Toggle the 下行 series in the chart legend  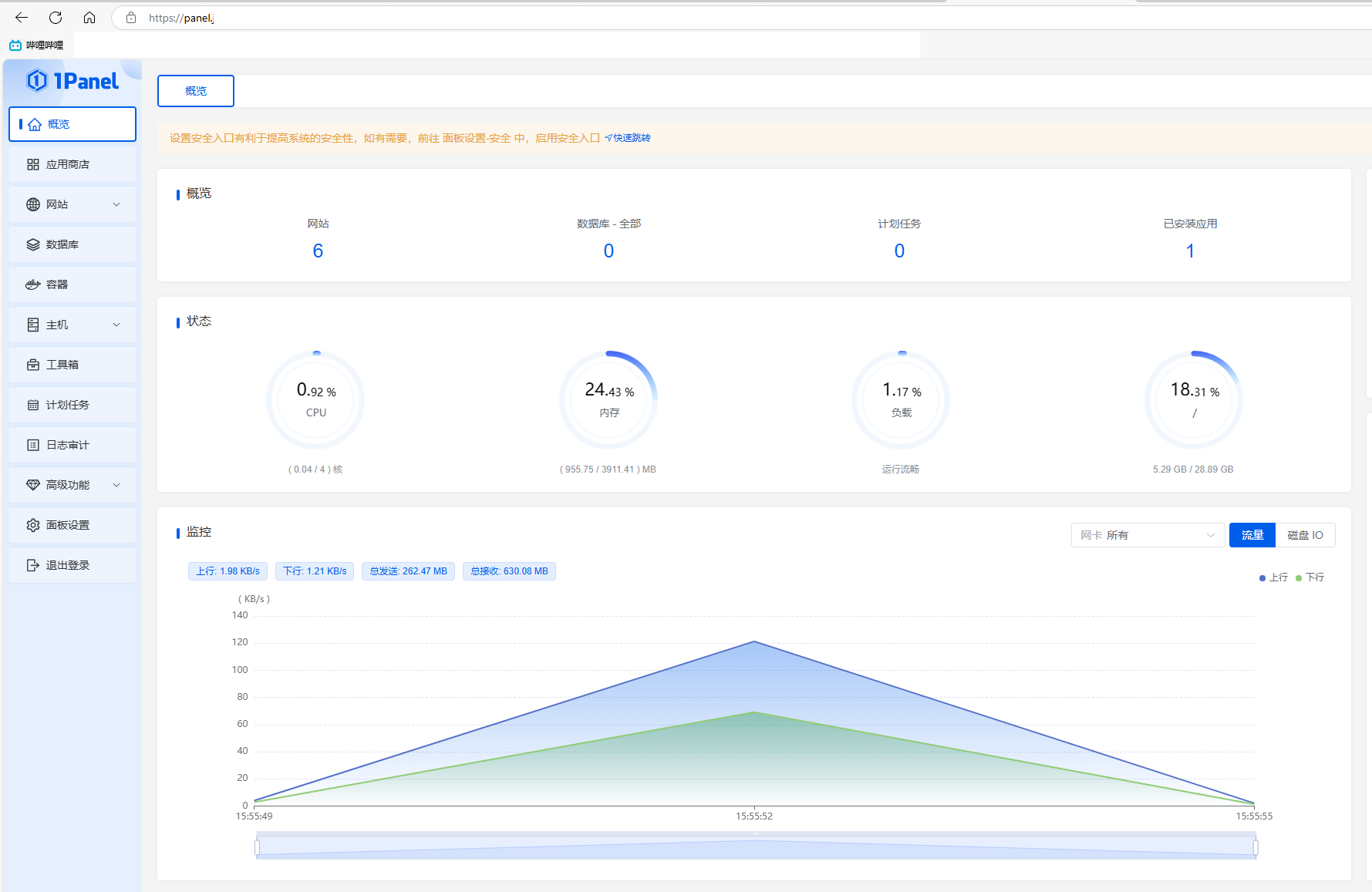tap(1310, 577)
